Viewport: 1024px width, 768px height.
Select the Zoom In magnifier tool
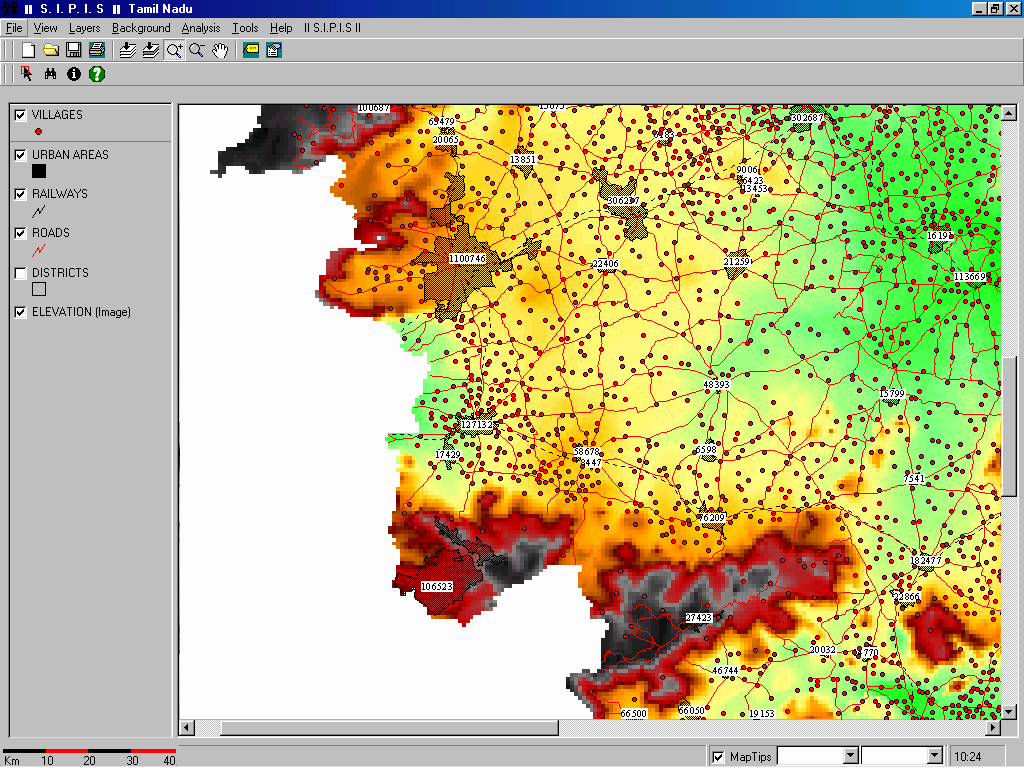tap(174, 50)
